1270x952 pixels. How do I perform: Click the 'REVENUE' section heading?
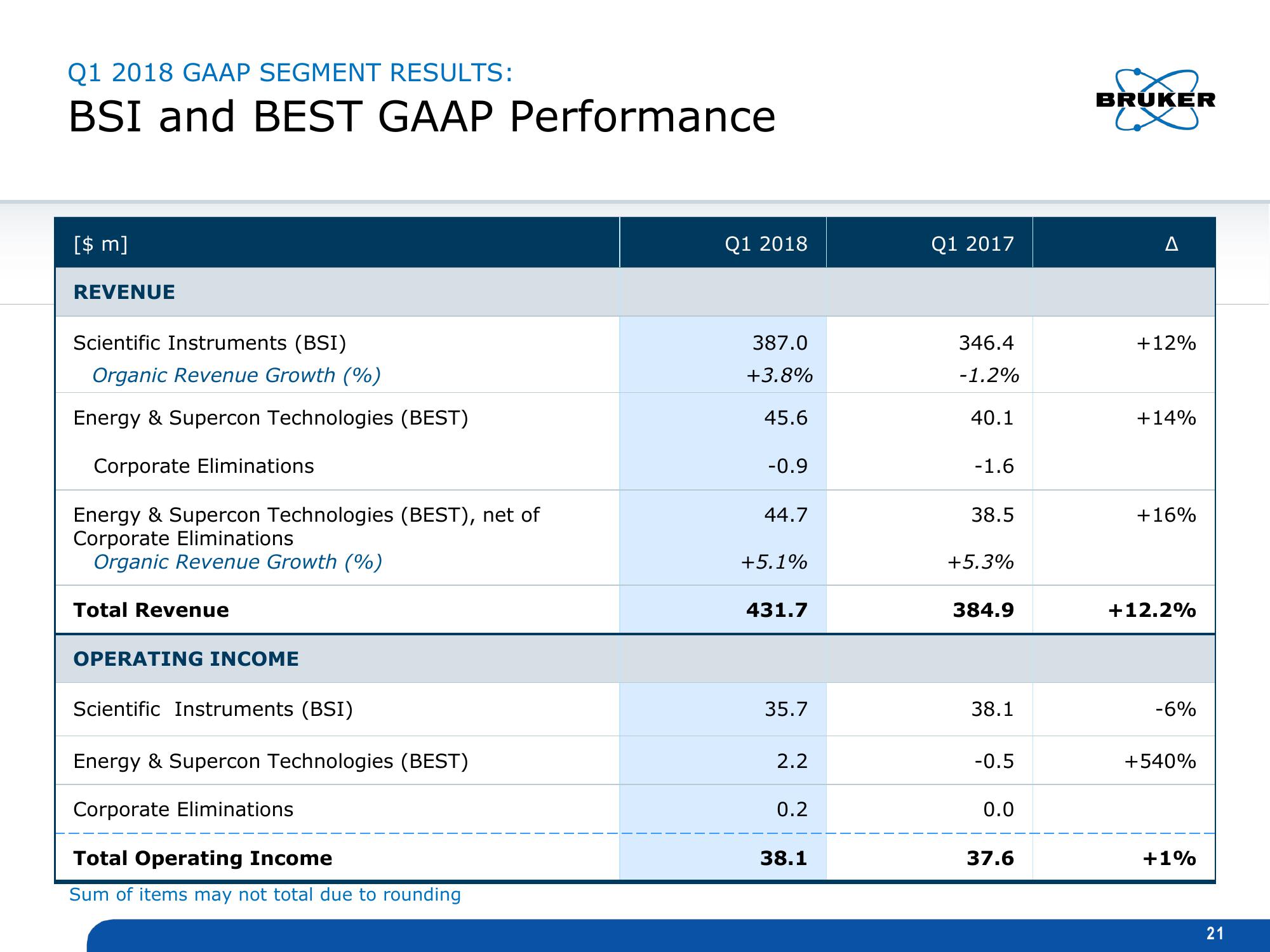(x=124, y=292)
